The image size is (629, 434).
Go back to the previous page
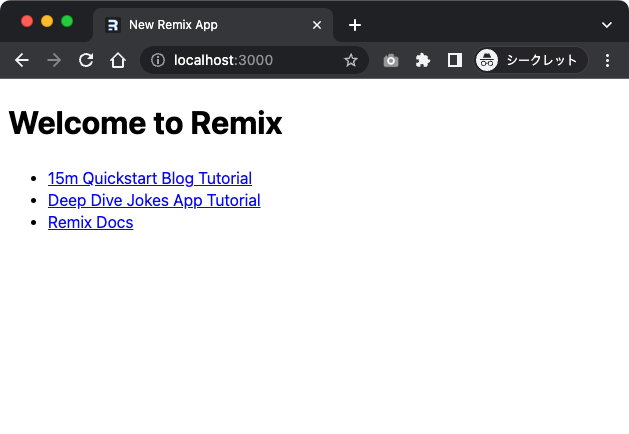(x=22, y=60)
